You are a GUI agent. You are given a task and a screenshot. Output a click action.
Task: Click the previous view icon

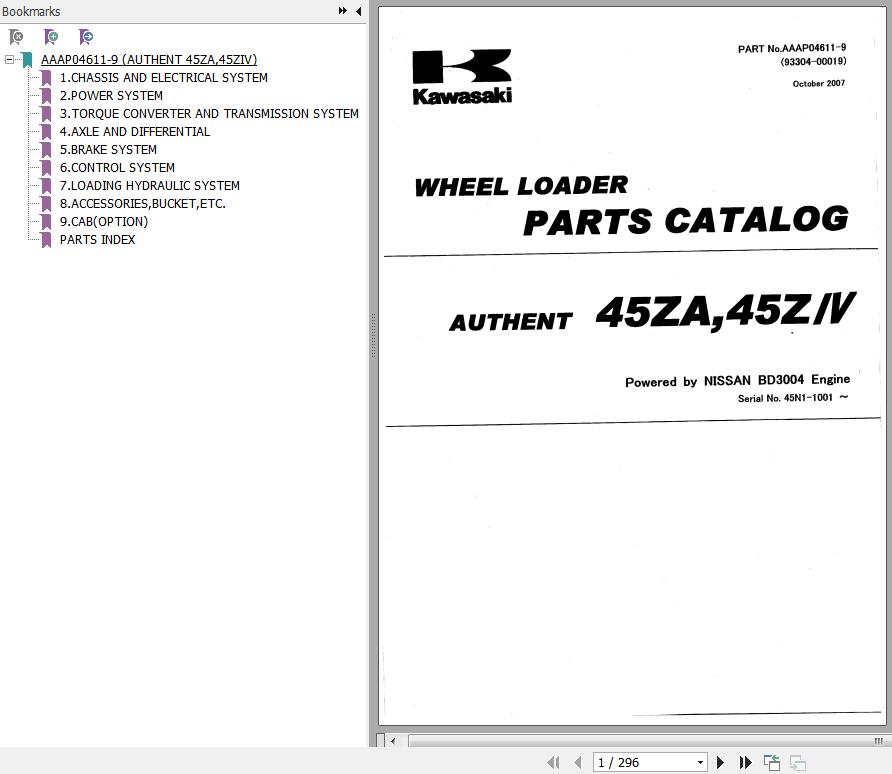point(772,762)
